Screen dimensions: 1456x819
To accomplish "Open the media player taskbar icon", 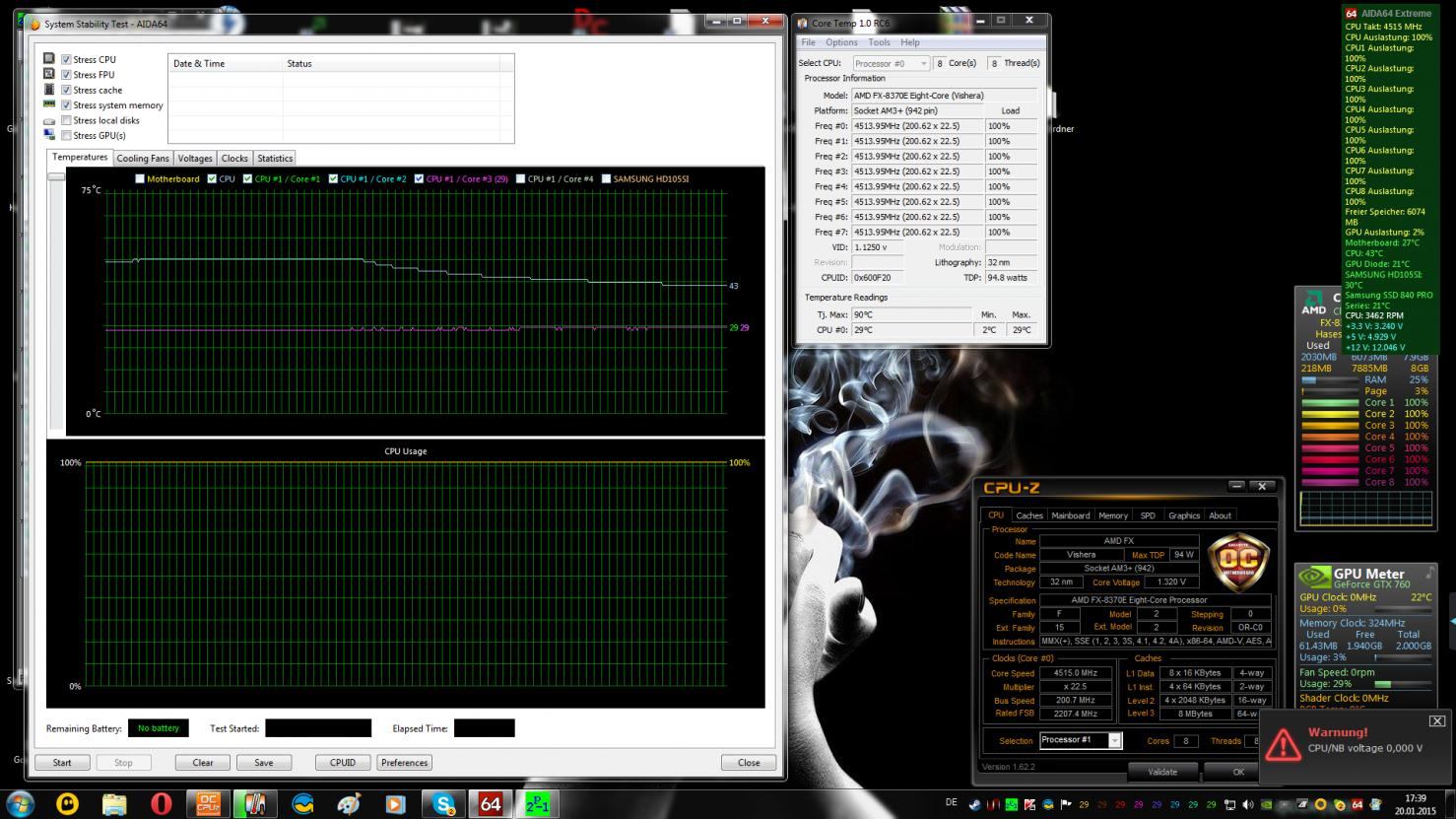I will click(395, 804).
